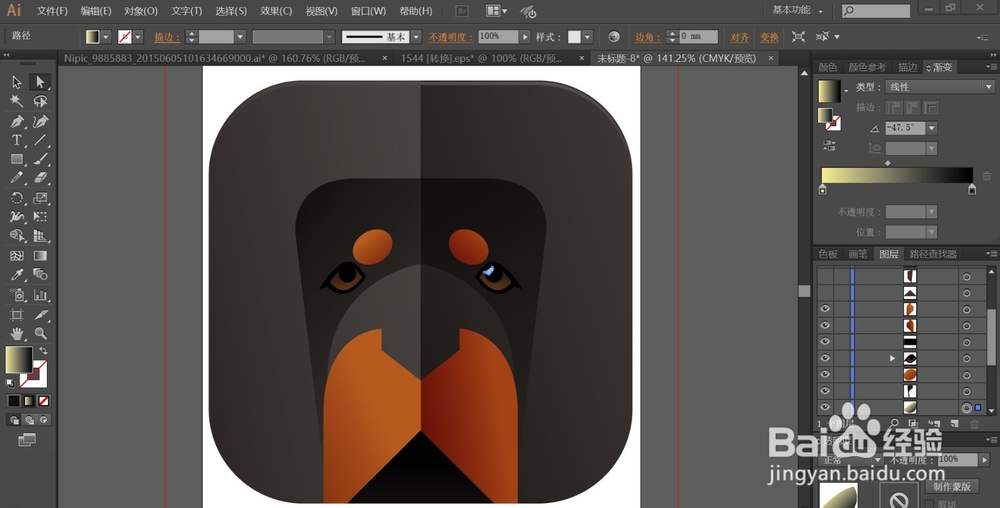Select the Eyedropper tool
This screenshot has width=1000, height=508.
17,275
